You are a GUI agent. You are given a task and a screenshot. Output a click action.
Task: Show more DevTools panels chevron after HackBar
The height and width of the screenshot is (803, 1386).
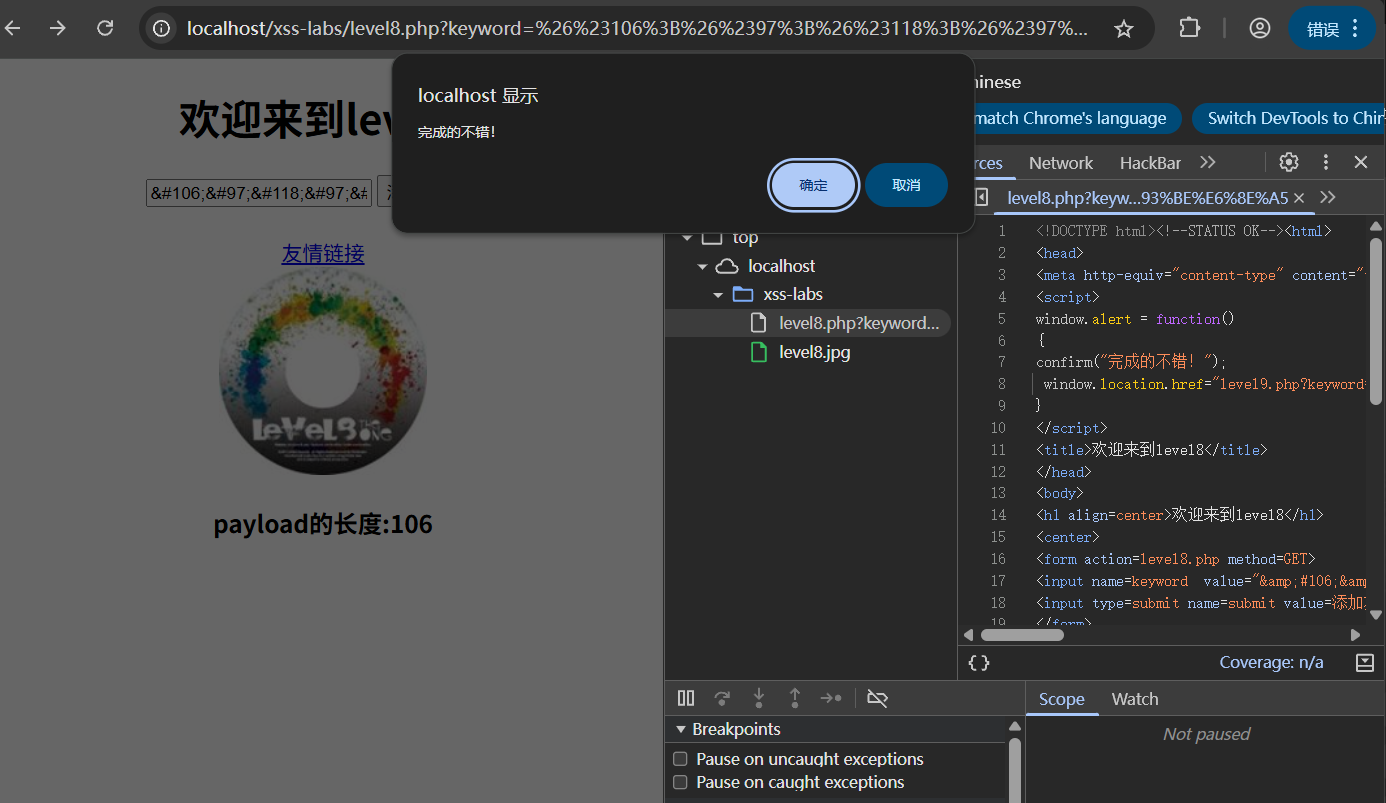point(1208,162)
